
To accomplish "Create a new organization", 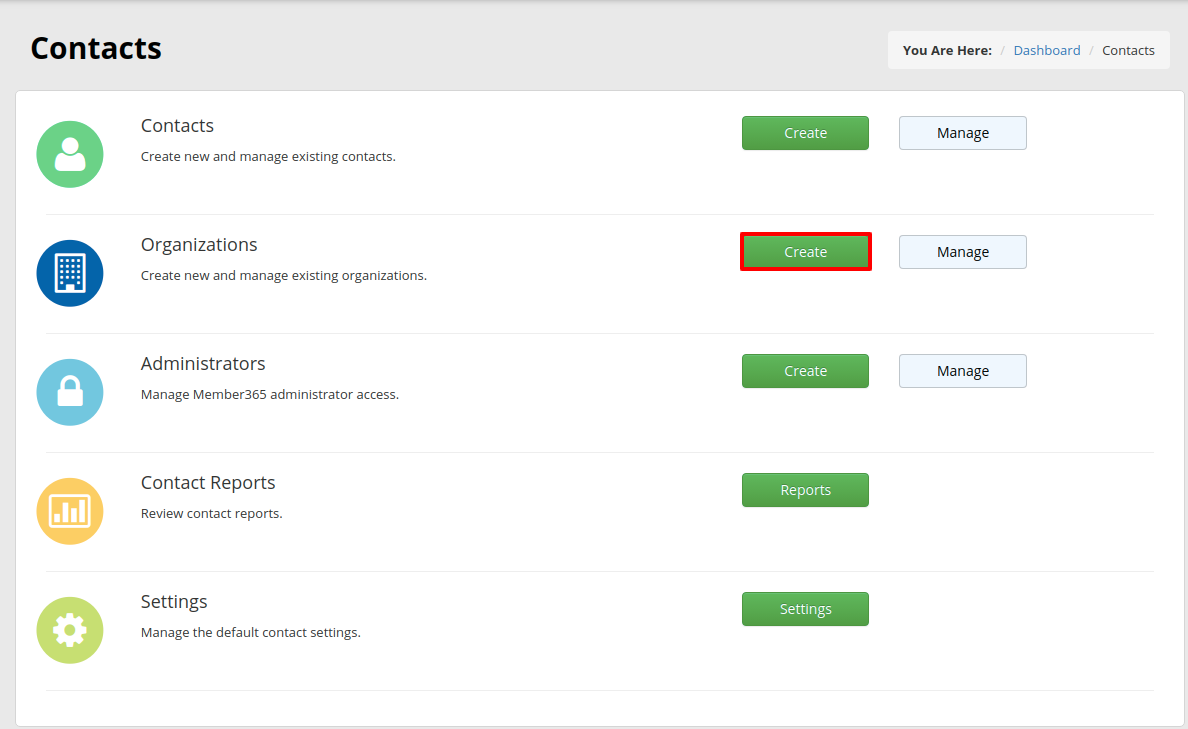I will (x=805, y=252).
